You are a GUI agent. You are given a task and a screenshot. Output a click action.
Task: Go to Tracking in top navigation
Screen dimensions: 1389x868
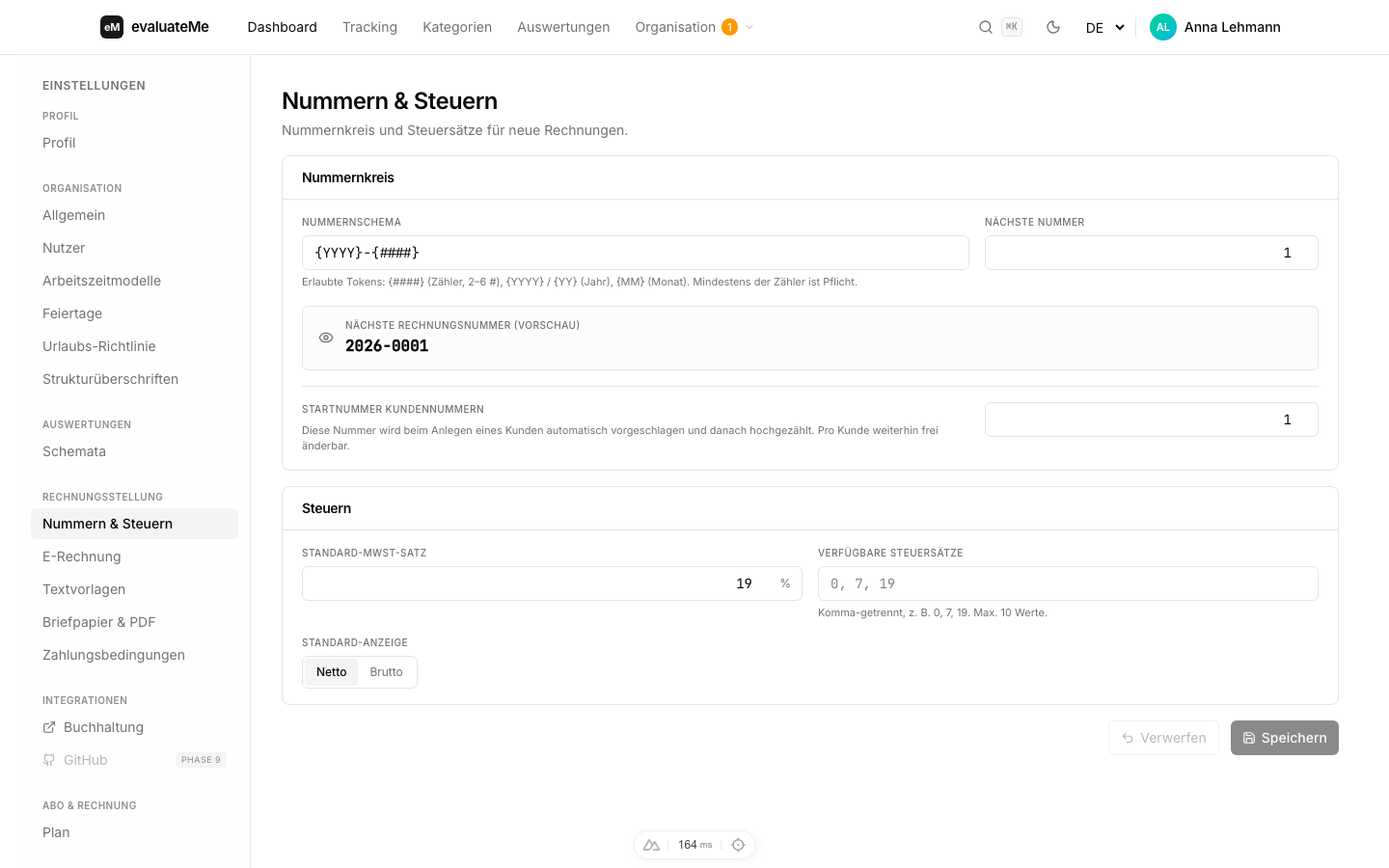(369, 27)
